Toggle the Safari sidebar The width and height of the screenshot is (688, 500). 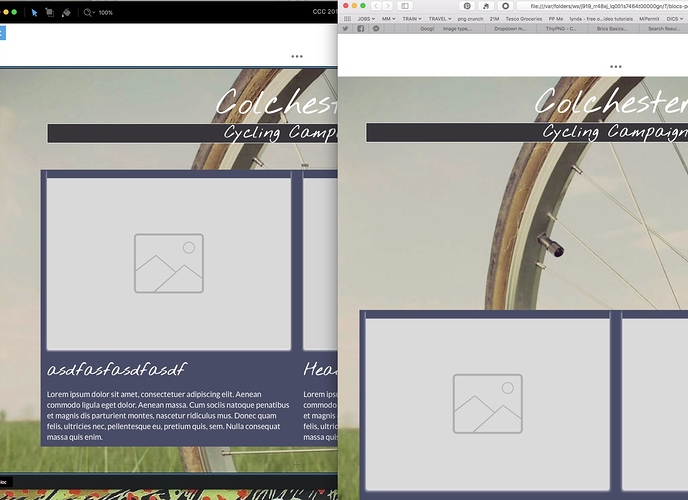(405, 6)
